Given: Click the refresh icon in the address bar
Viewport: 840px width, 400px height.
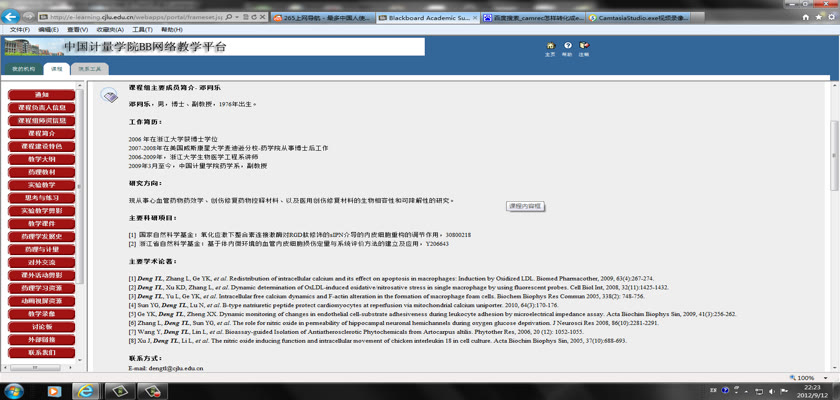Looking at the screenshot, I should click(254, 17).
